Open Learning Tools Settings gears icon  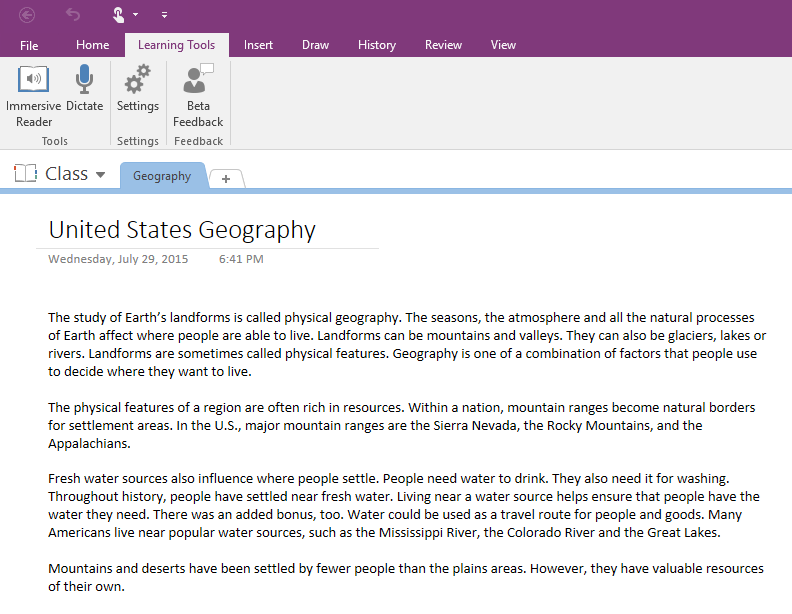(x=138, y=88)
